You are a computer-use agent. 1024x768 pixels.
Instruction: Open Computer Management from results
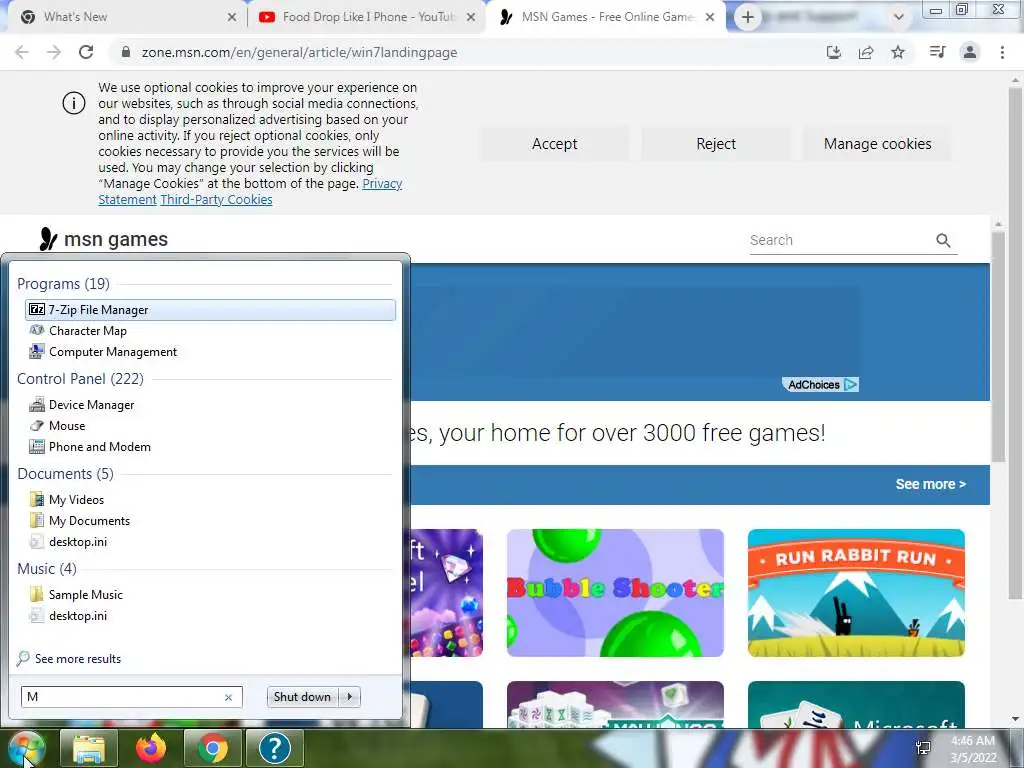pos(210,351)
